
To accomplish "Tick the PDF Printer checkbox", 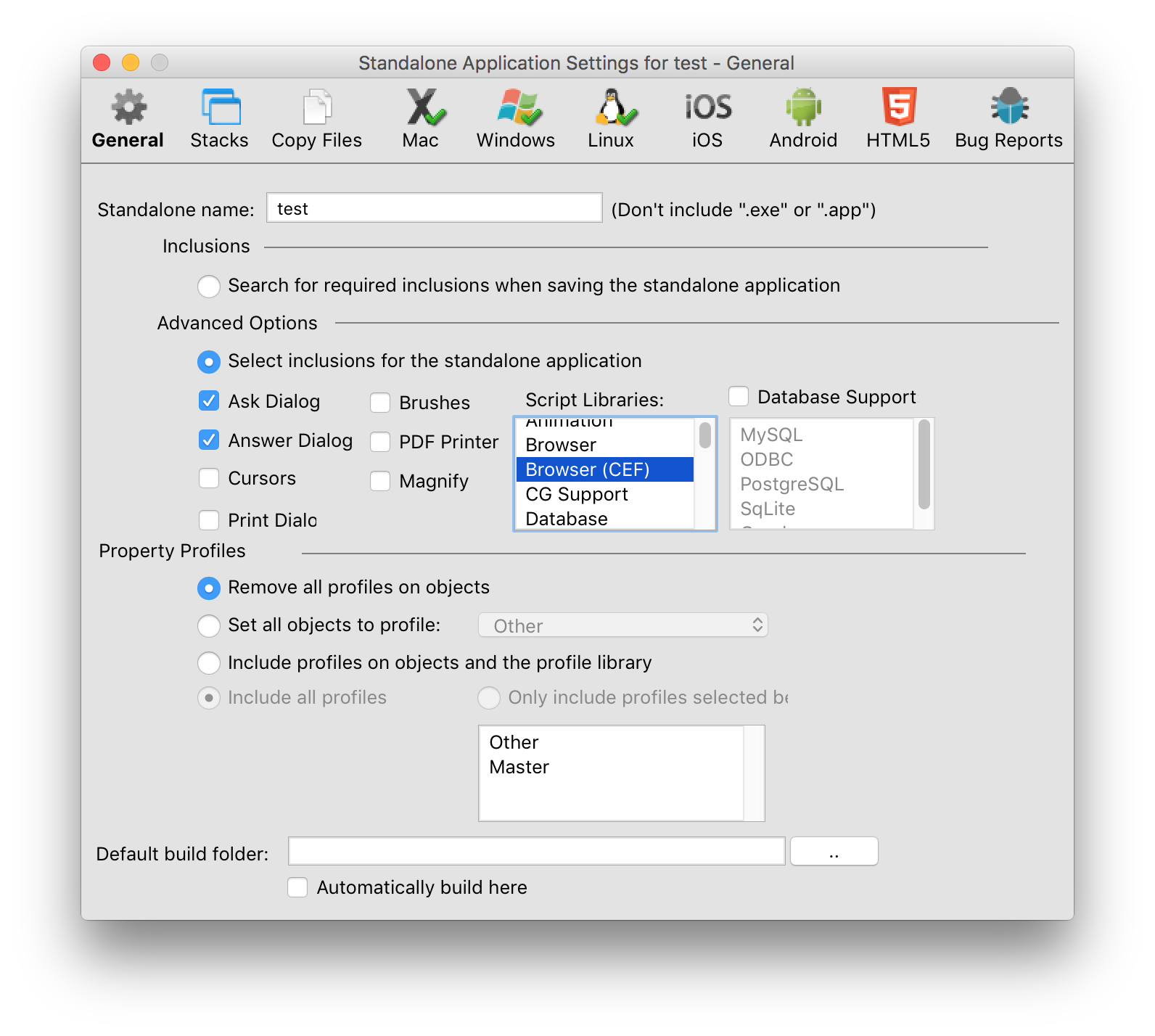I will 380,442.
